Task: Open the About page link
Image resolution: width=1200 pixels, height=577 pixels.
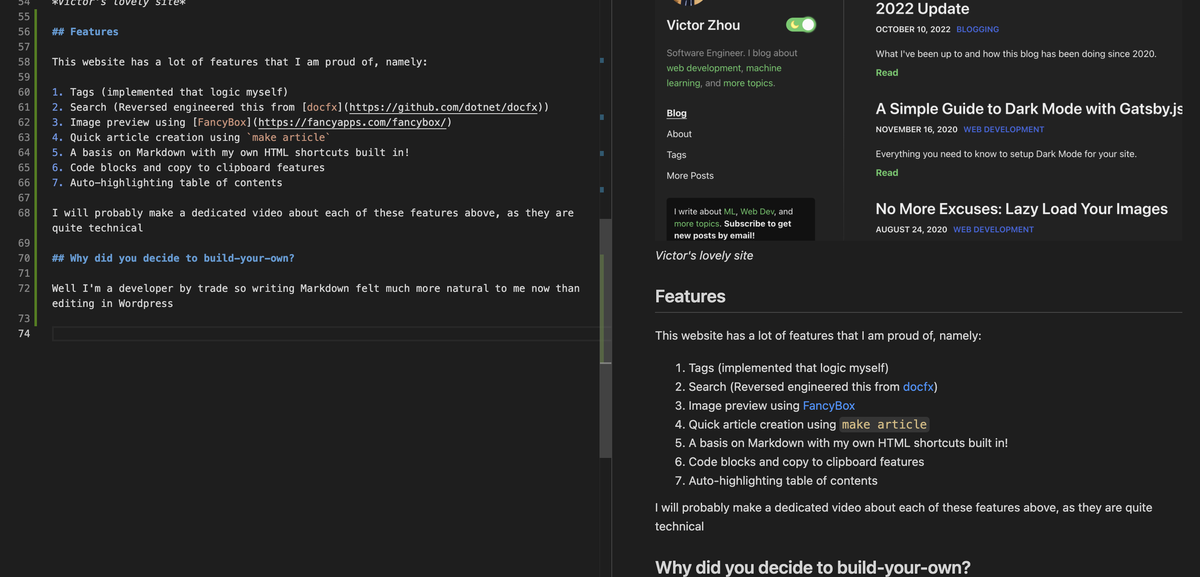Action: (x=679, y=134)
